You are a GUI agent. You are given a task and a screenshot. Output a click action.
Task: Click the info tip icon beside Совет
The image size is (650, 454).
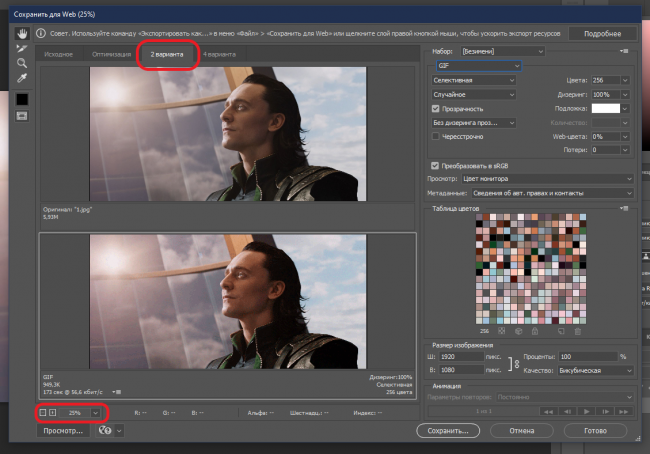pyautogui.click(x=41, y=33)
